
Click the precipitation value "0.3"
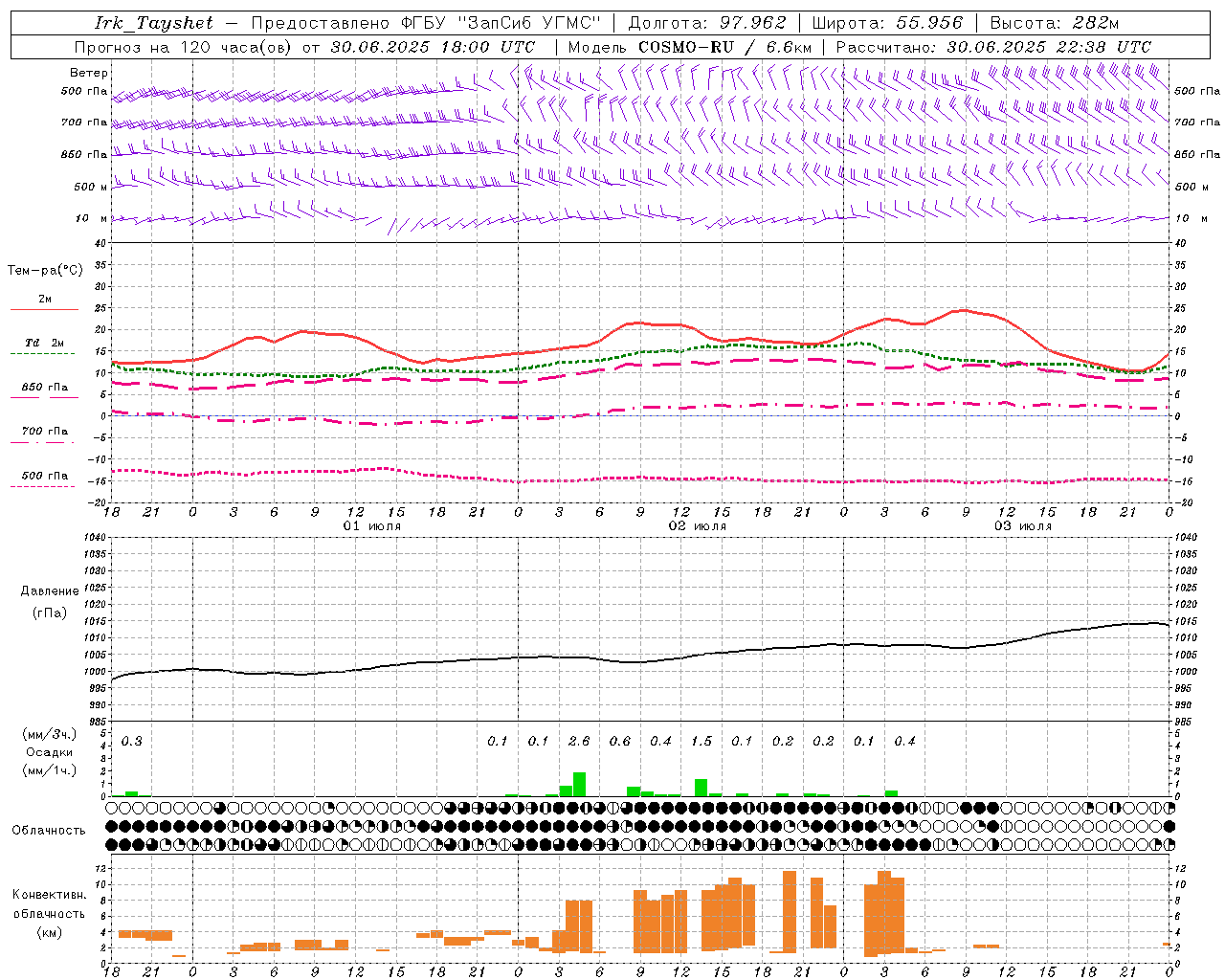pyautogui.click(x=131, y=742)
